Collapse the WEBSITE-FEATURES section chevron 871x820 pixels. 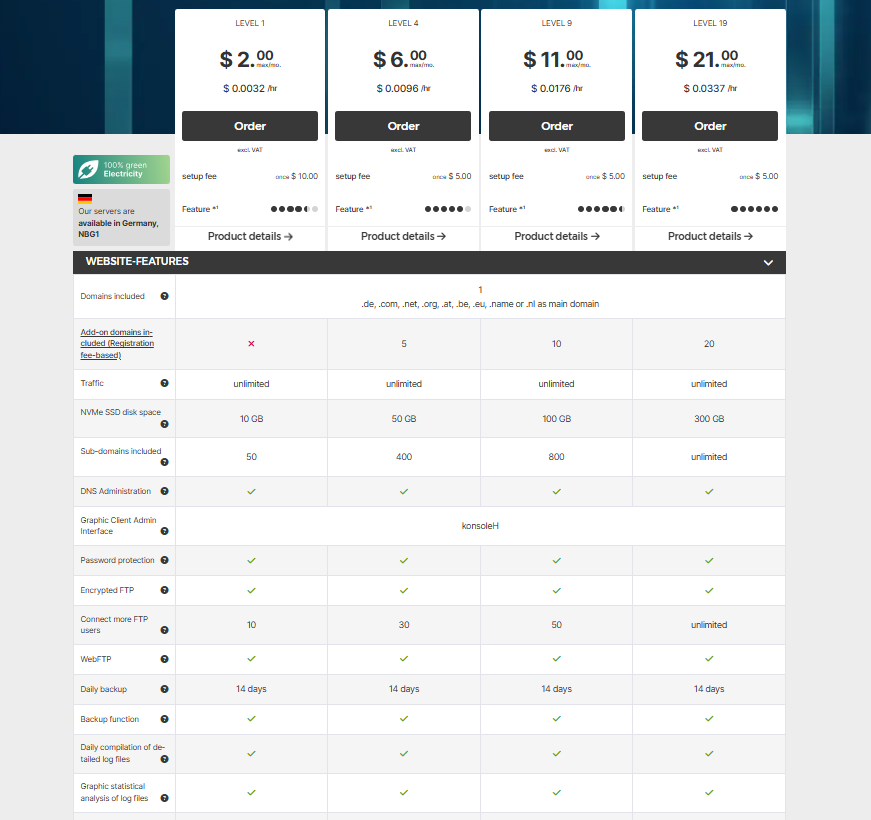click(x=768, y=262)
